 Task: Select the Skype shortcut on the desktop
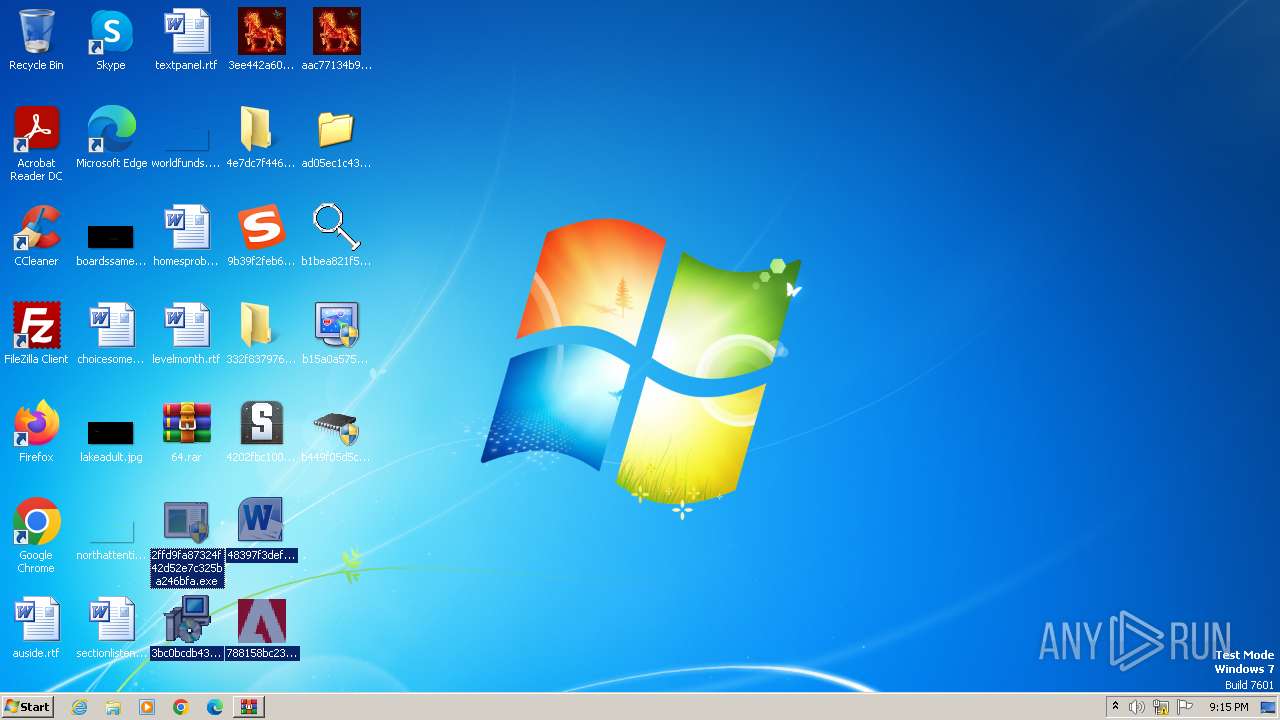coord(110,40)
